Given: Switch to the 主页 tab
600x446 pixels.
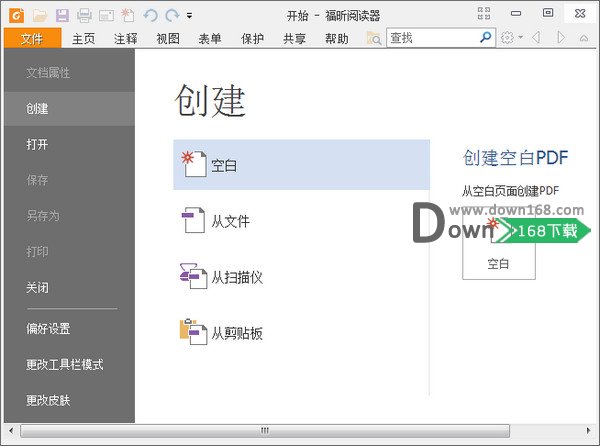Looking at the screenshot, I should [83, 39].
